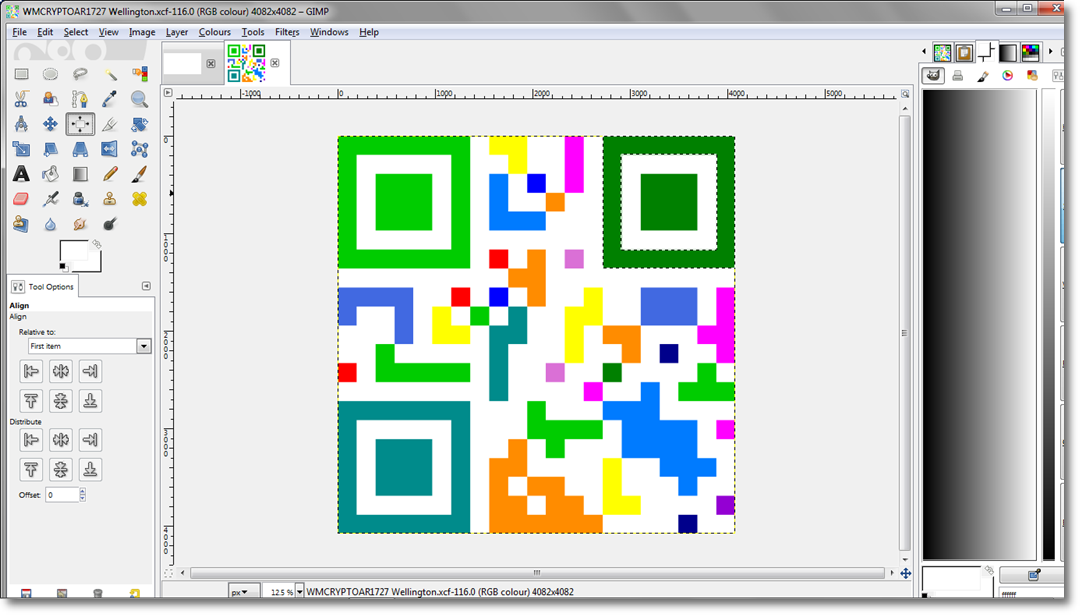Screen dimensions: 1080x615
Task: Switch to the blank white image tab
Action: (x=183, y=63)
